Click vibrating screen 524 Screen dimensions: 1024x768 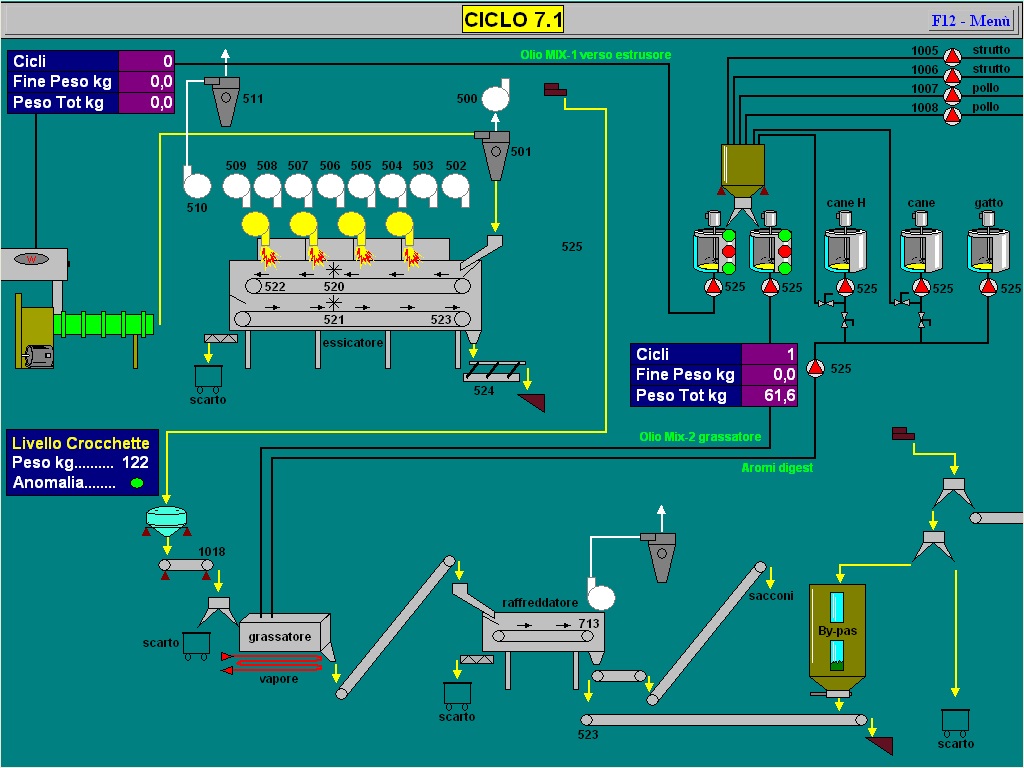pyautogui.click(x=494, y=371)
